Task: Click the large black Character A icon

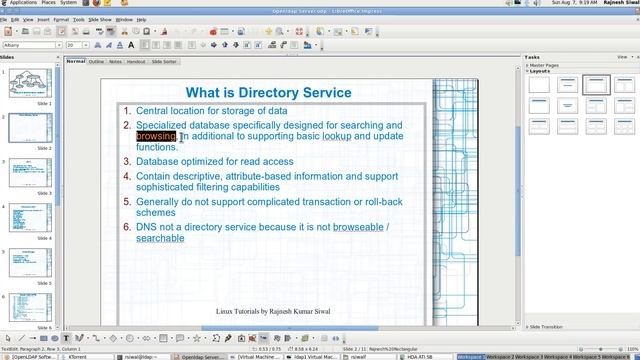Action: (x=131, y=45)
